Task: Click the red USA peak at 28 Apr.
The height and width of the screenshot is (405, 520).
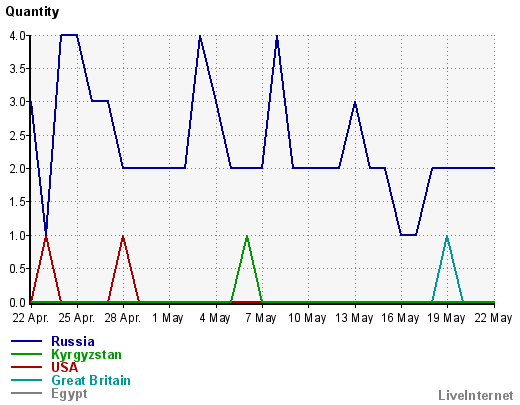Action: (x=123, y=236)
